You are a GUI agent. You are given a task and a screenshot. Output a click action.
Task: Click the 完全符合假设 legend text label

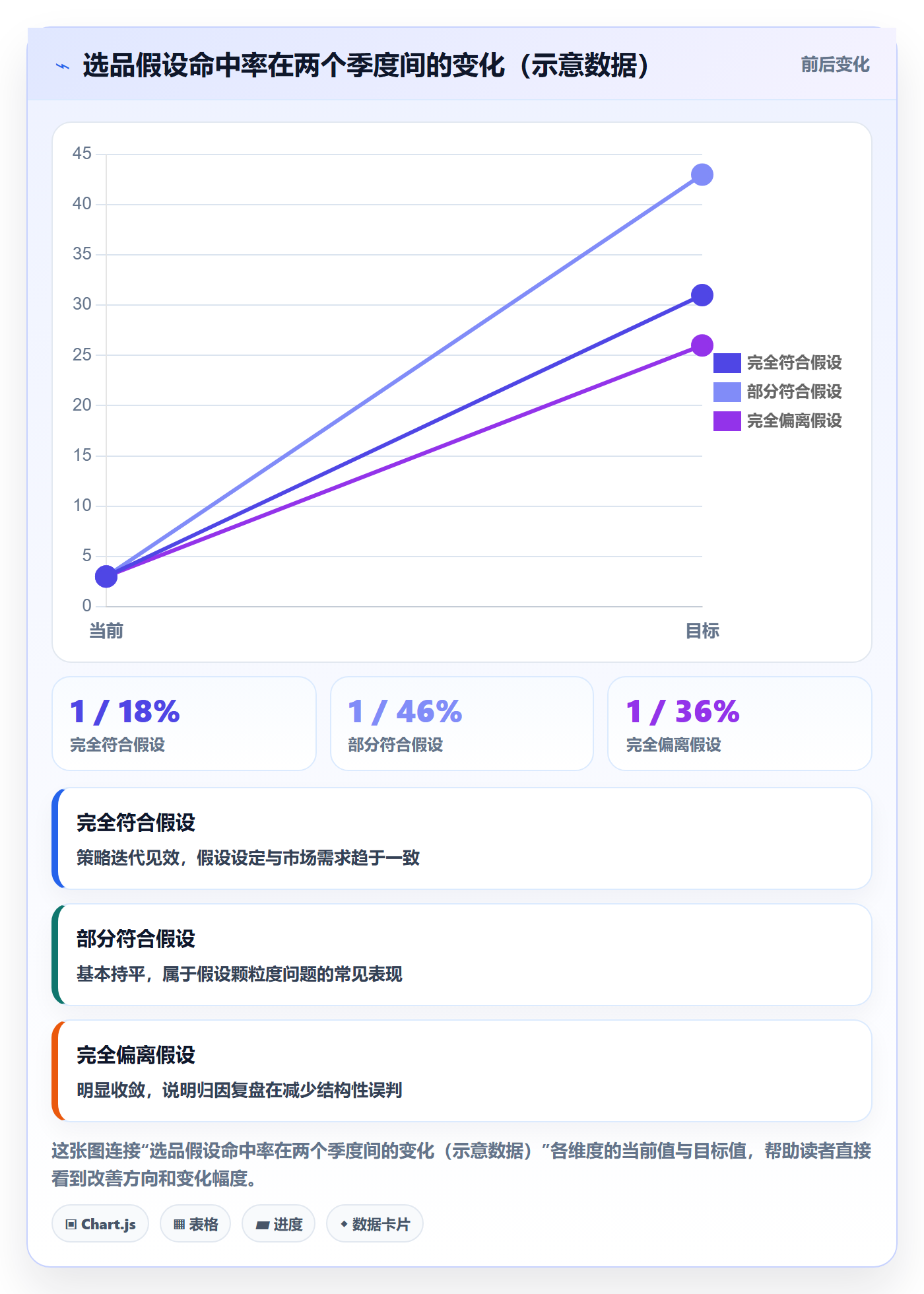pyautogui.click(x=795, y=363)
